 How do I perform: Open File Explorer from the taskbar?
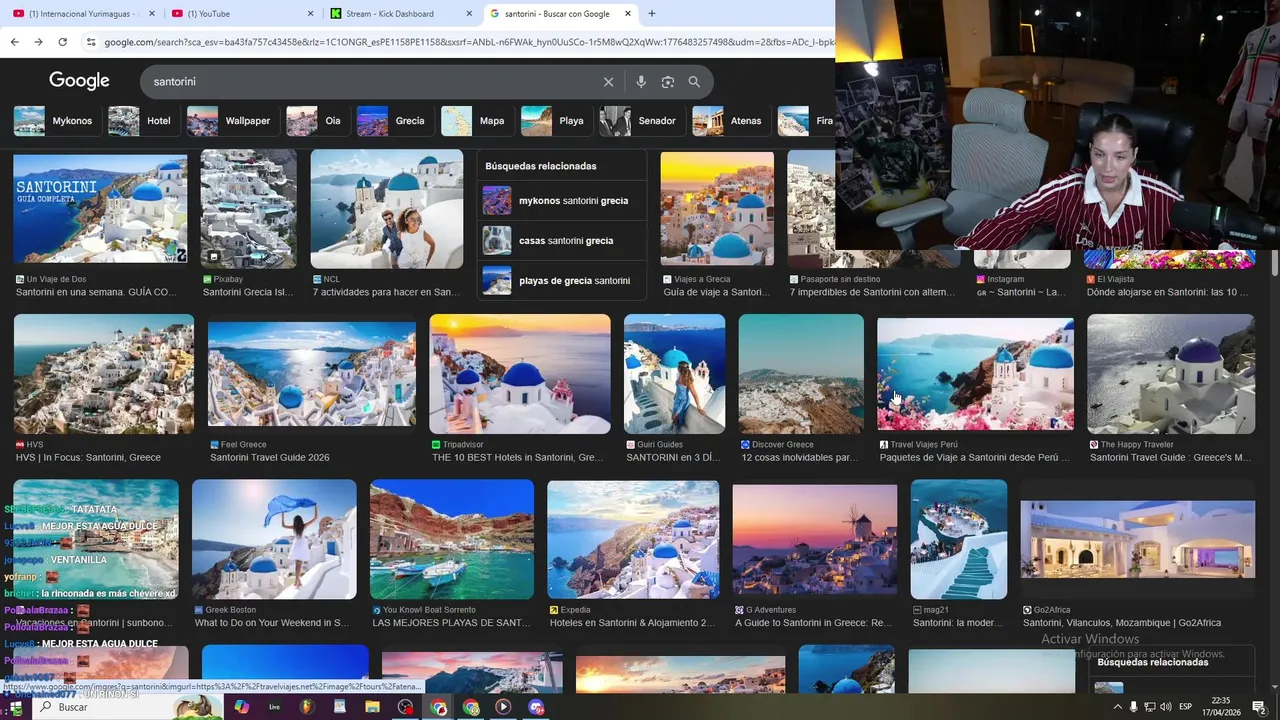click(x=372, y=707)
